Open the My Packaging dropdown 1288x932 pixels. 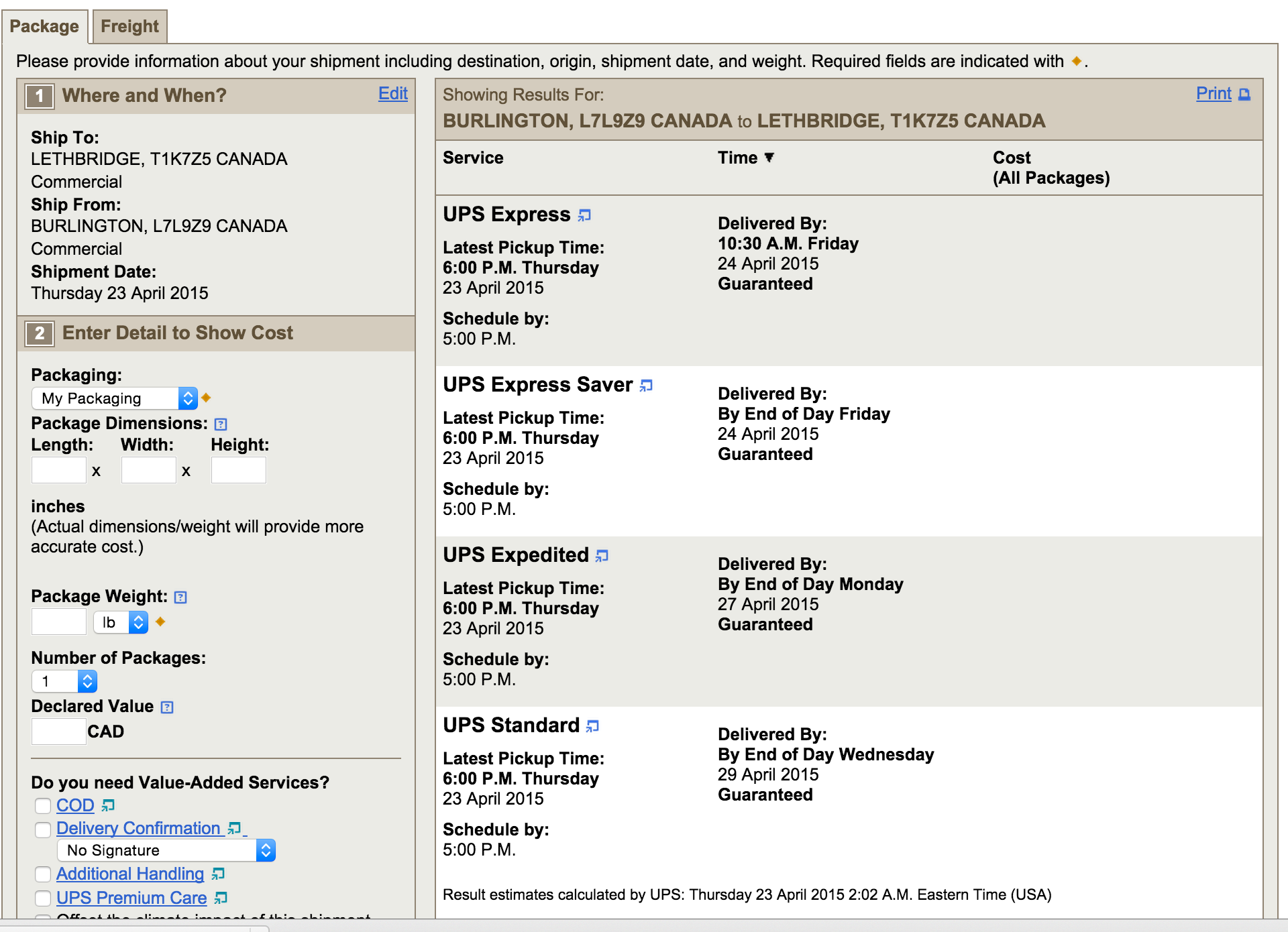114,398
